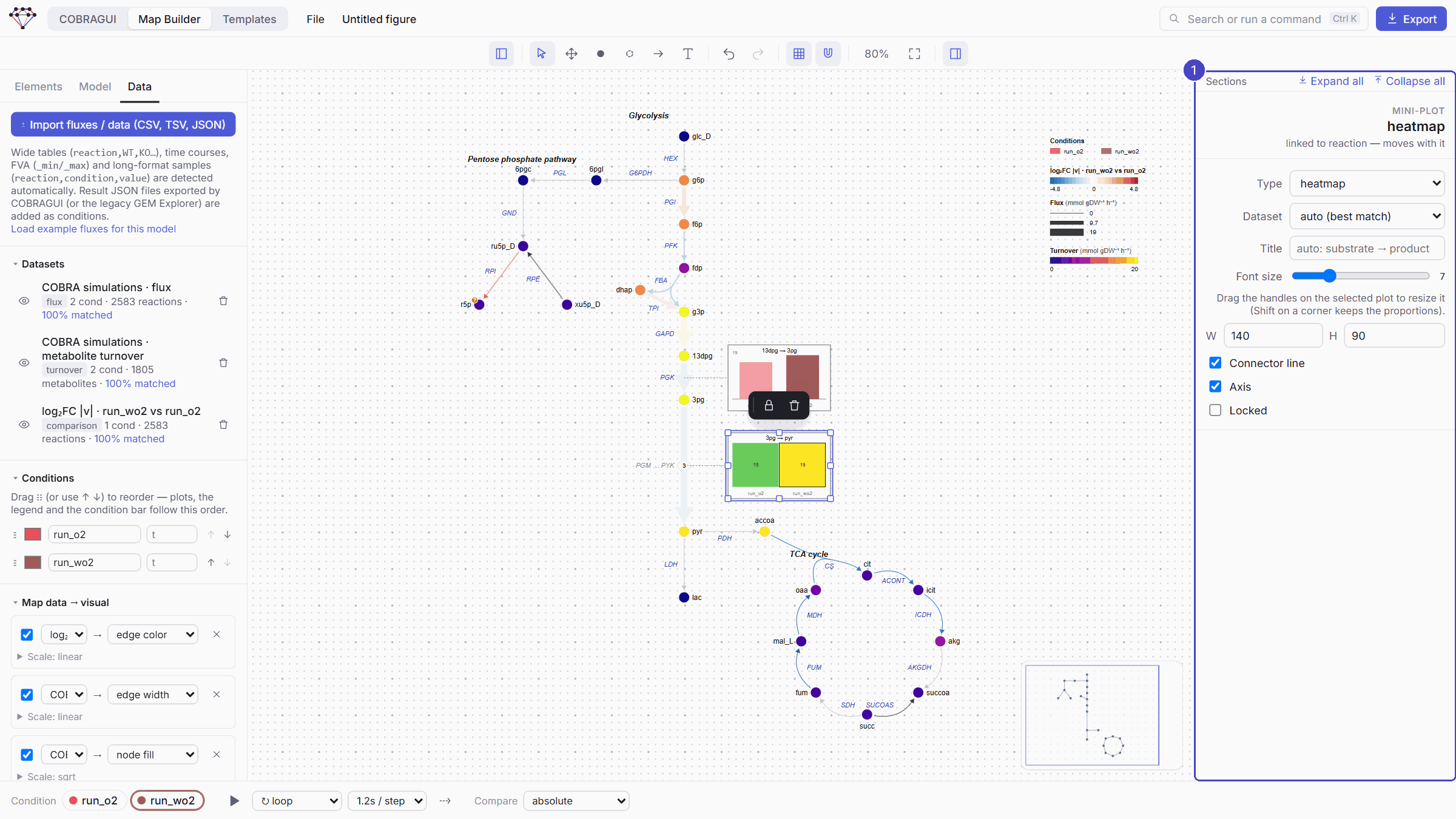The width and height of the screenshot is (1456, 819).
Task: Enable the Locked checkbox
Action: click(x=1215, y=410)
